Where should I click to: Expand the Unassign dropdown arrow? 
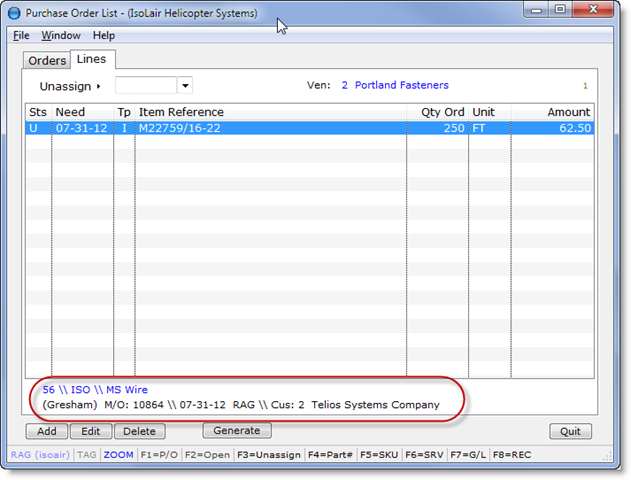coord(185,86)
